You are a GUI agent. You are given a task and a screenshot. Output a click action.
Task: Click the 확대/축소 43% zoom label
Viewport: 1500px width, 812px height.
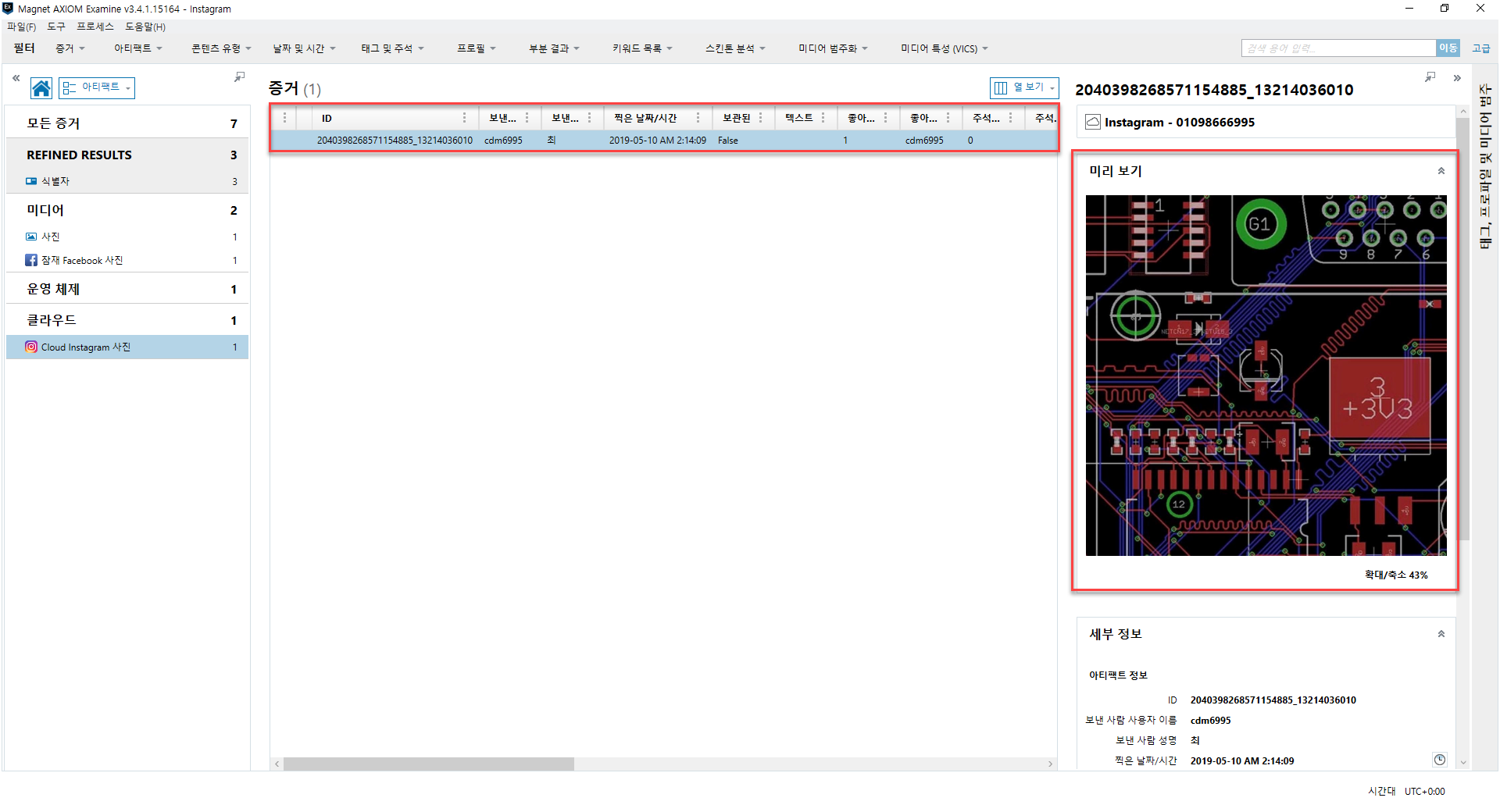(1396, 575)
